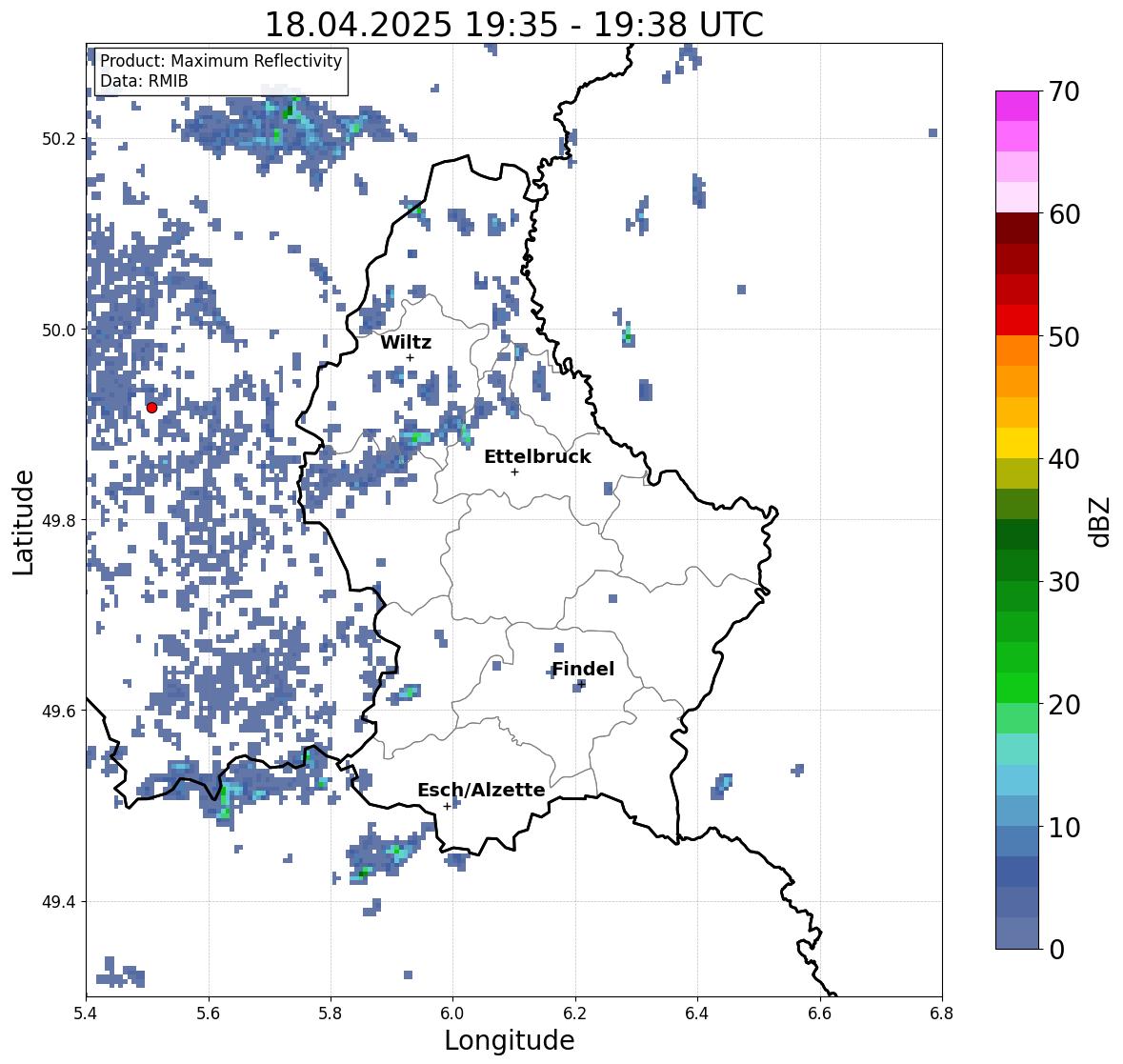Click the 0 tick on the colorbar
This screenshot has width=1123, height=1064.
pos(1056,950)
